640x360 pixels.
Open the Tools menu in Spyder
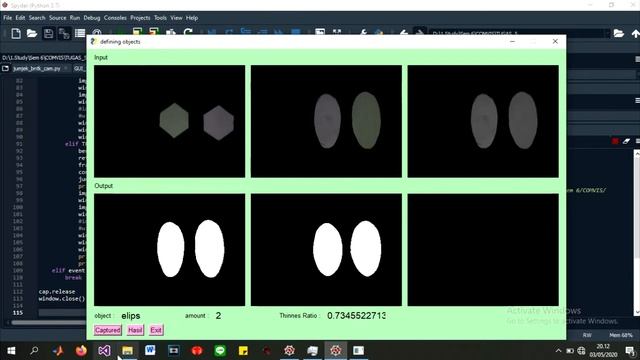[160, 18]
